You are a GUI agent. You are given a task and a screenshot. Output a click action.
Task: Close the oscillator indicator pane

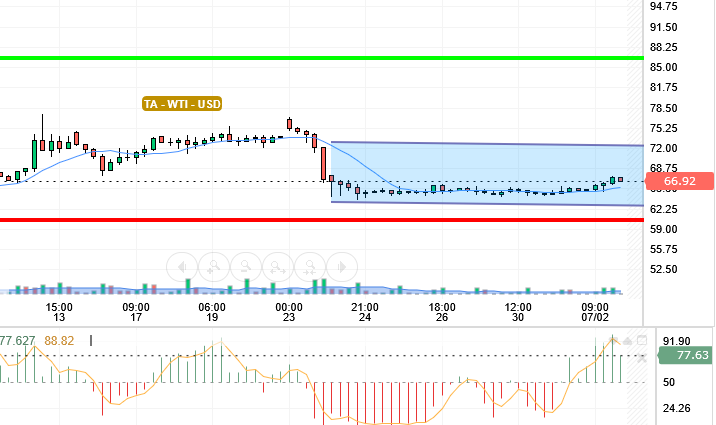642,358
